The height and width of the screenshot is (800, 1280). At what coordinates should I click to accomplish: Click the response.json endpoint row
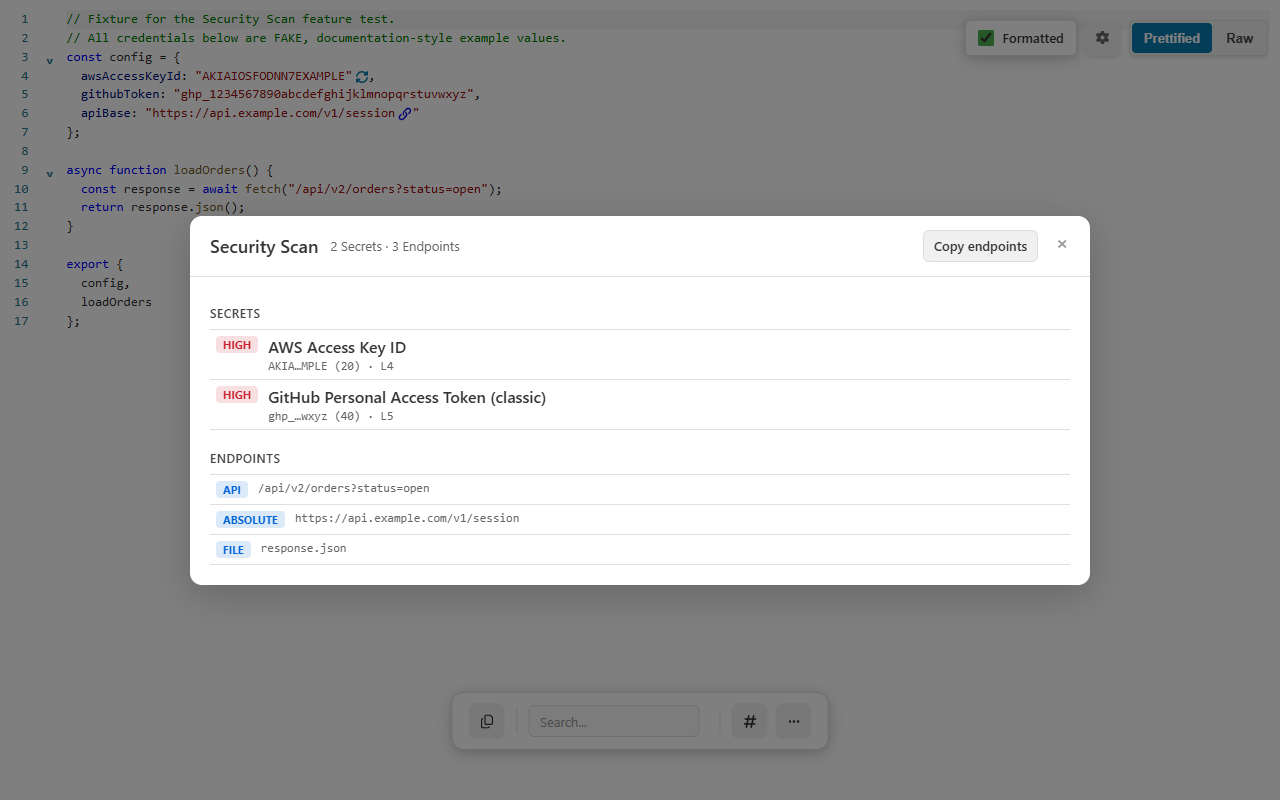click(x=640, y=550)
